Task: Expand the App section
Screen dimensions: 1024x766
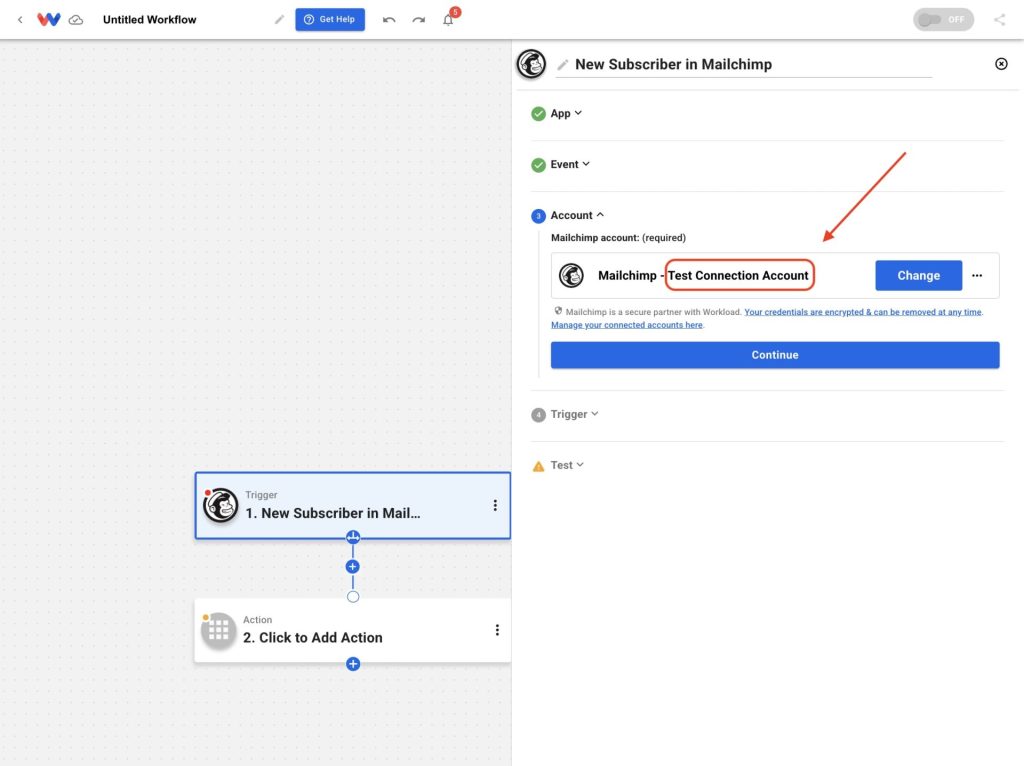Action: 566,113
